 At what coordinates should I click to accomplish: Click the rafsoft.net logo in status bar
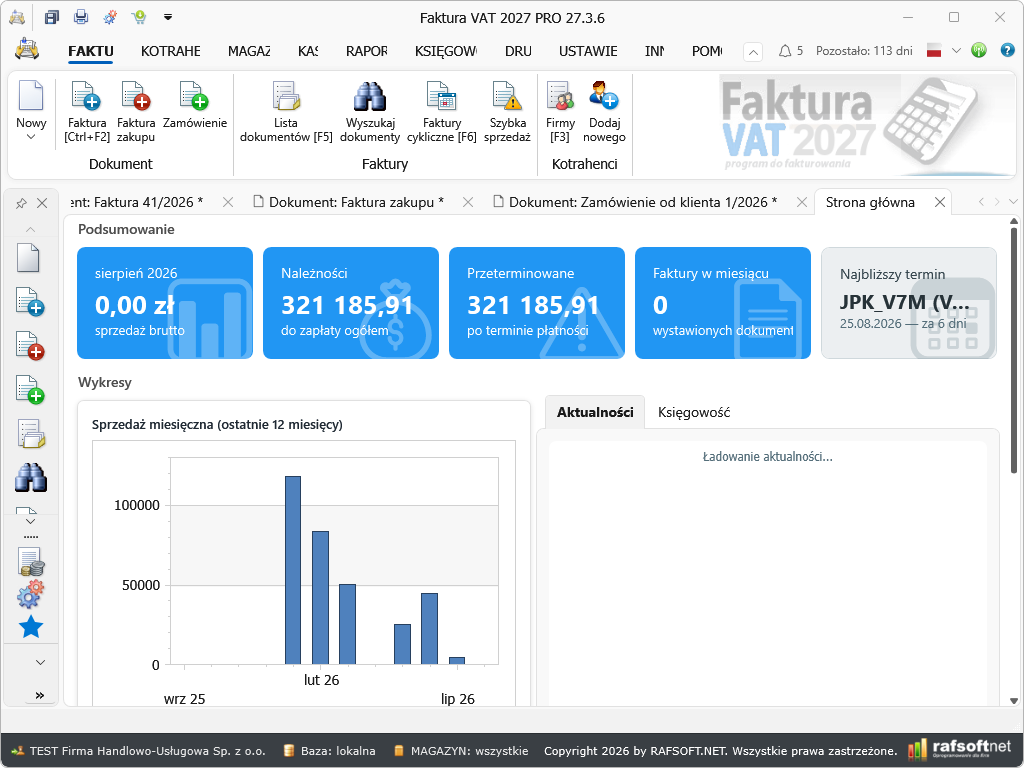959,748
